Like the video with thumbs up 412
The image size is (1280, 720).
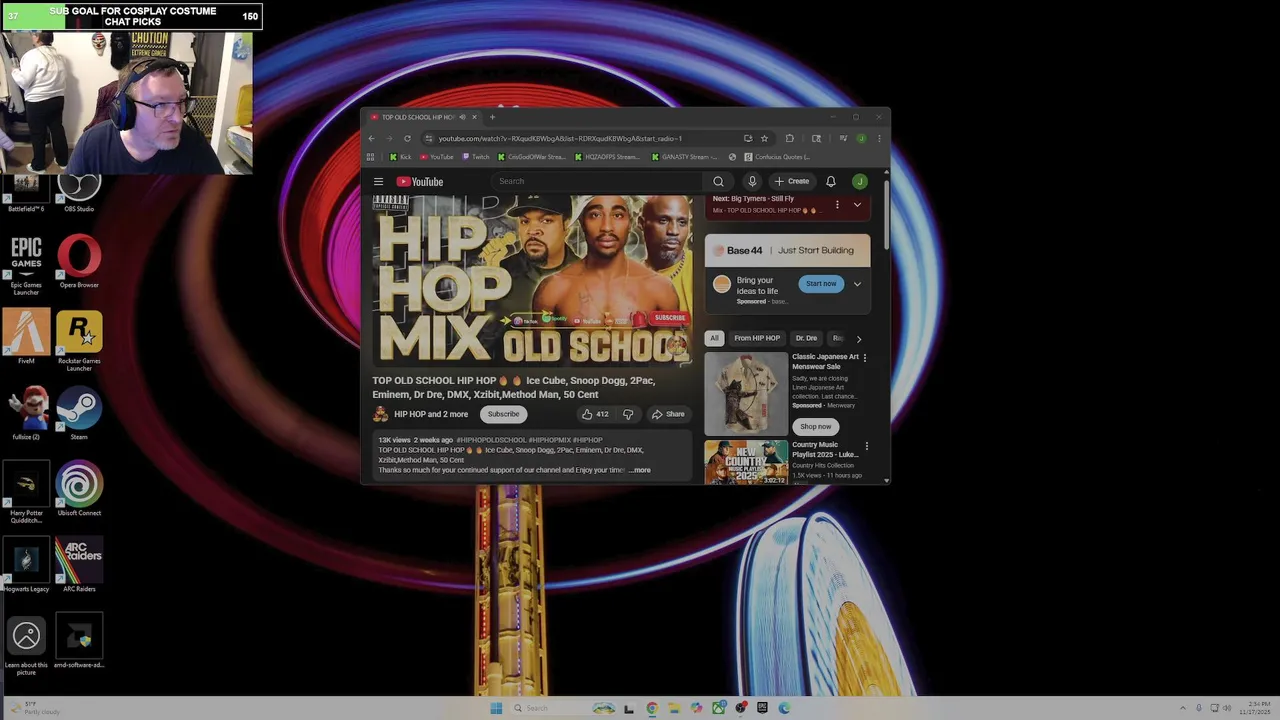click(596, 414)
